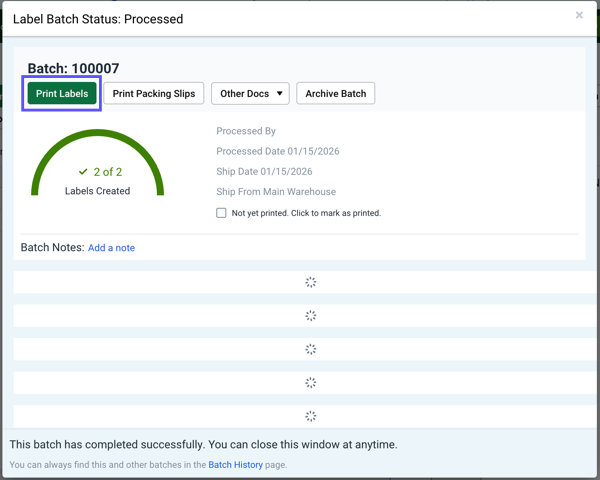Click the Ship Date 01/15/2026 text
This screenshot has height=480, width=600.
click(264, 171)
